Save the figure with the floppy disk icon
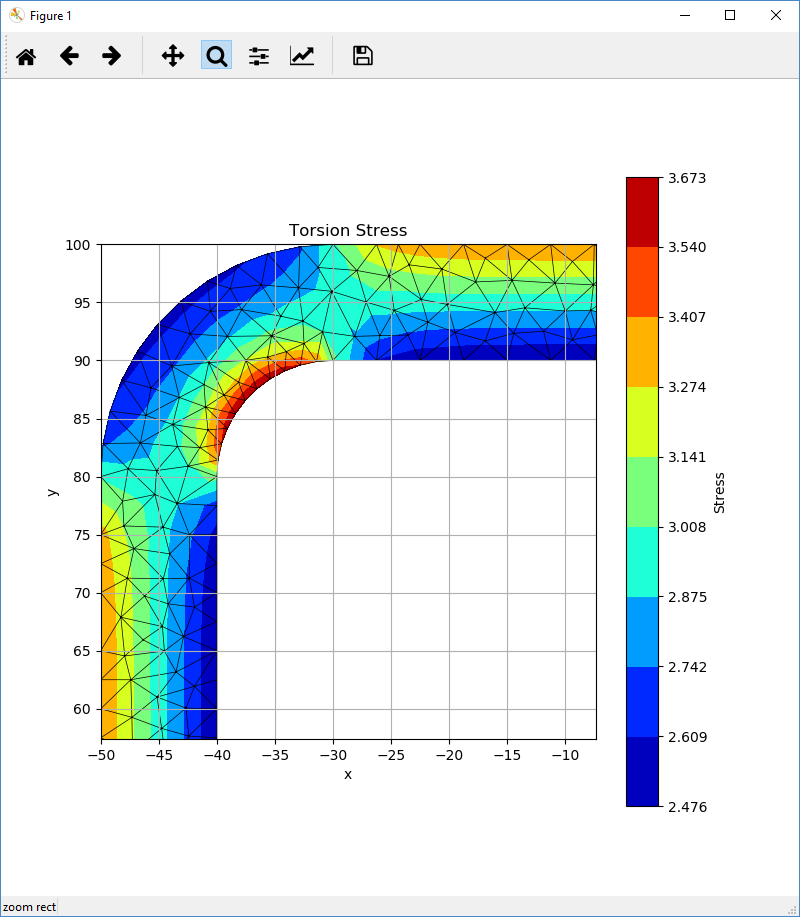 point(363,56)
